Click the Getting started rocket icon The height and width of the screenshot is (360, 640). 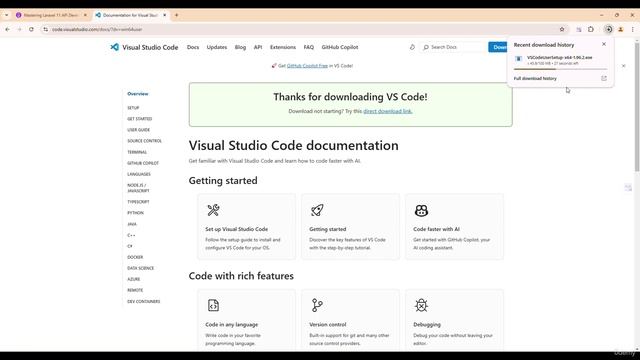tap(317, 210)
